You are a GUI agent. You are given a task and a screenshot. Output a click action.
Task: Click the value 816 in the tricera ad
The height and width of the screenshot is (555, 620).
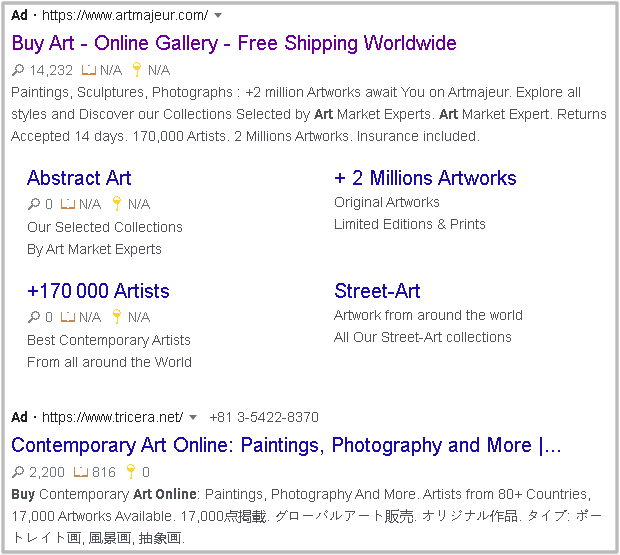click(x=104, y=472)
